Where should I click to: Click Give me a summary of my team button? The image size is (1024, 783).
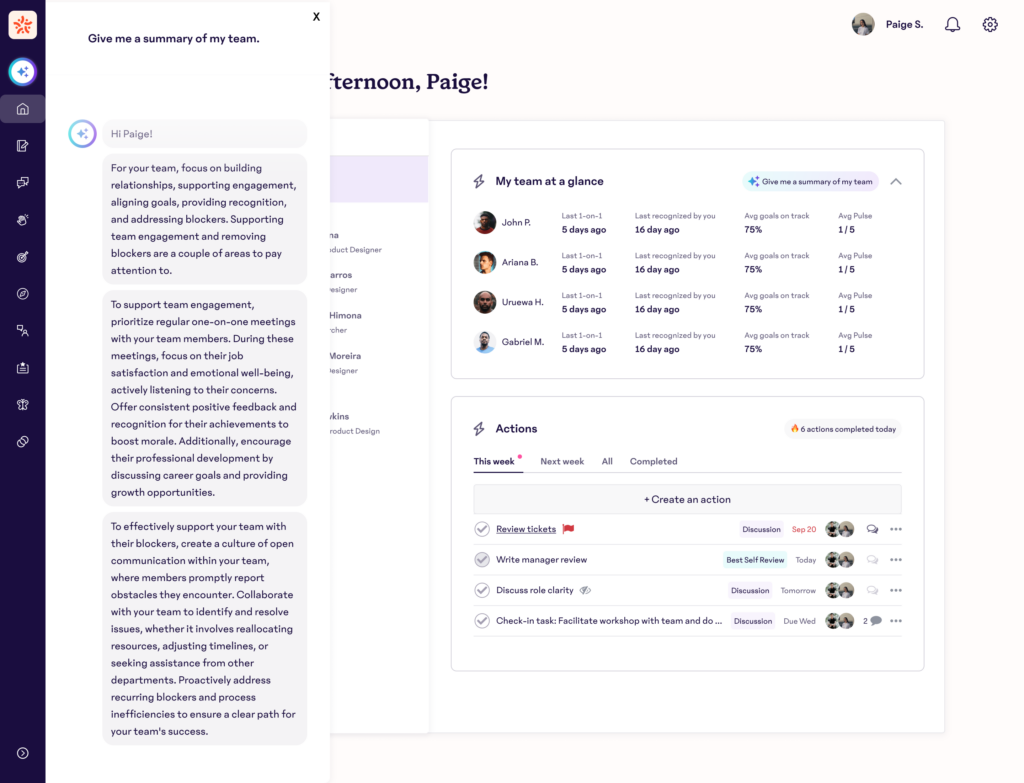[810, 182]
